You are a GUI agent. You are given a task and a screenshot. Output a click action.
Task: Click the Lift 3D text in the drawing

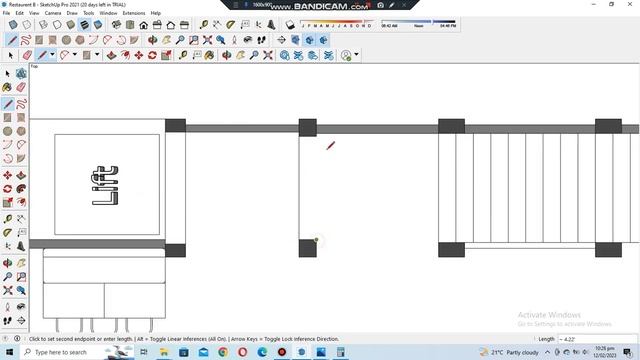click(105, 185)
